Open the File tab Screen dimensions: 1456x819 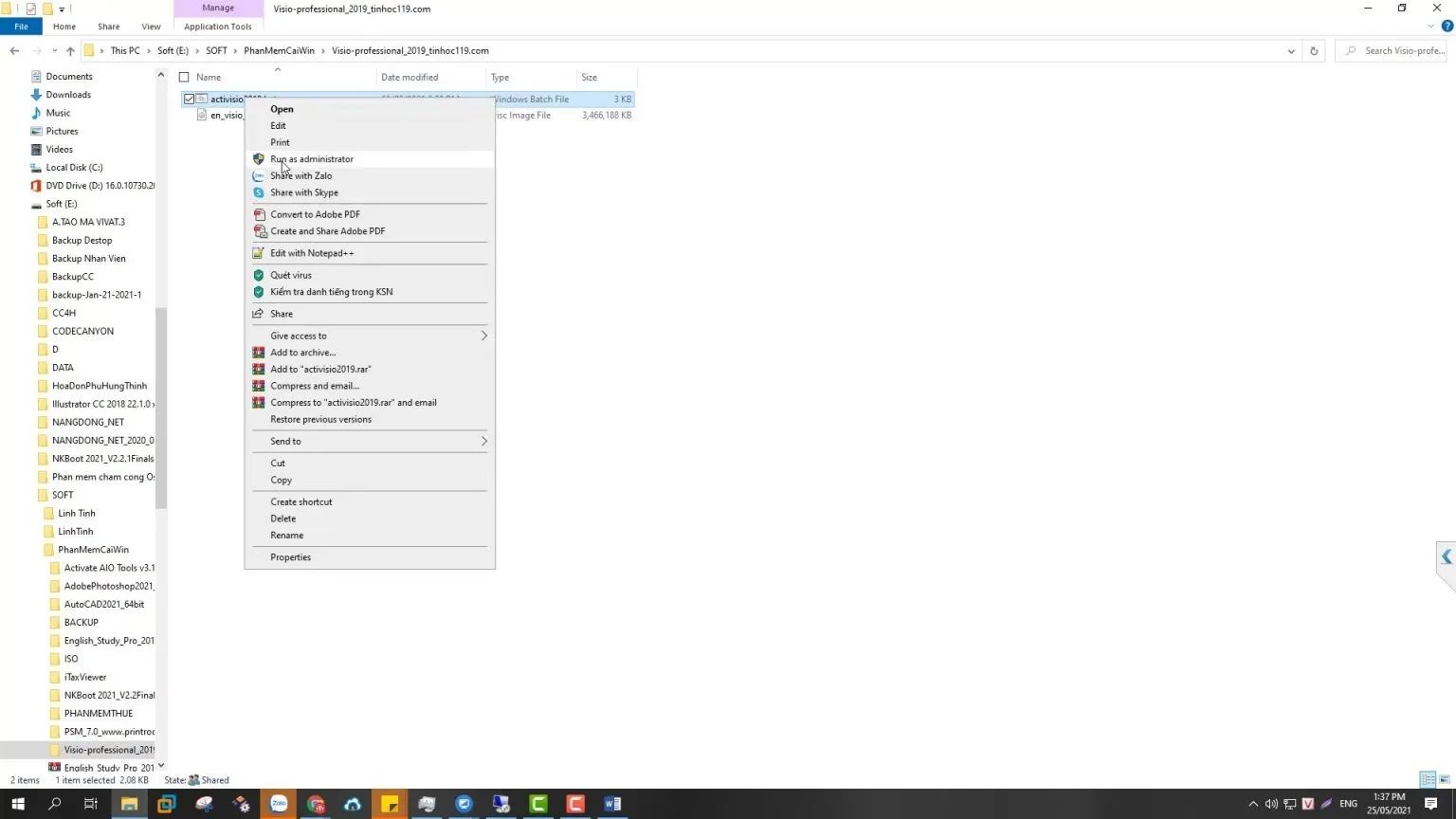point(21,27)
